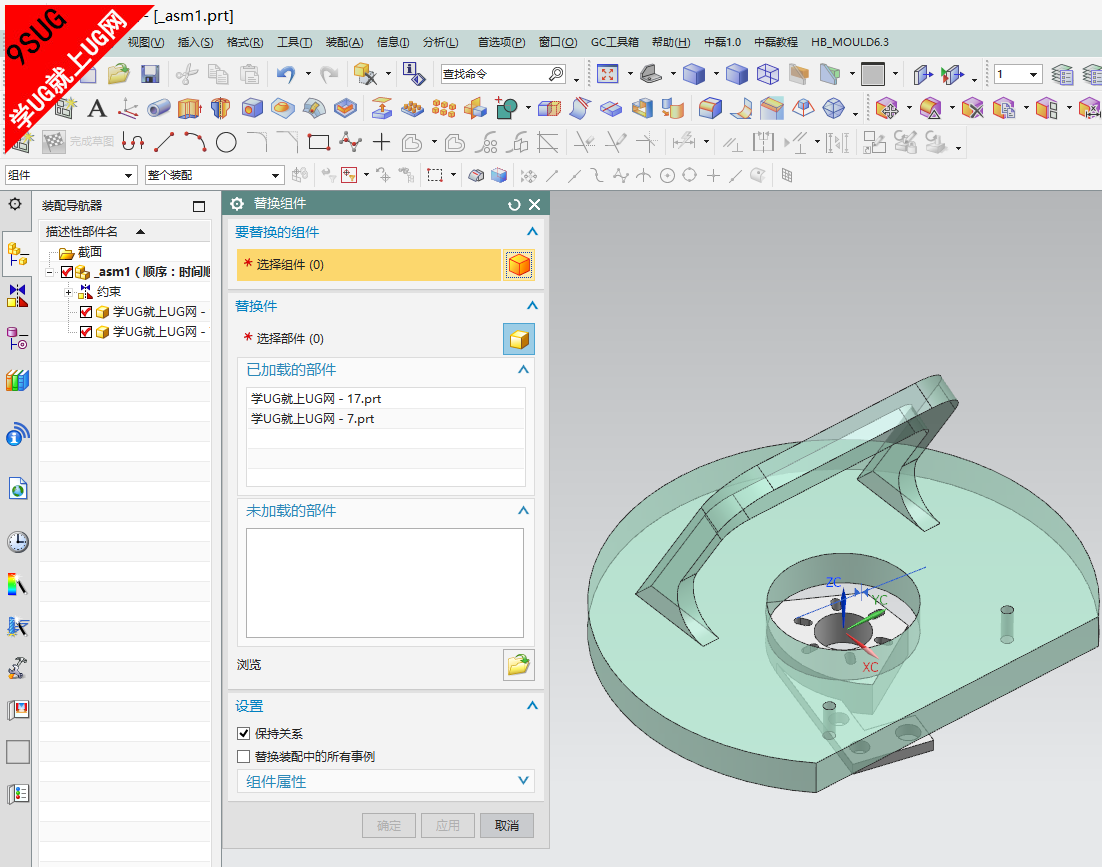
Task: Collapse the 已加载的部件 section
Action: point(523,369)
